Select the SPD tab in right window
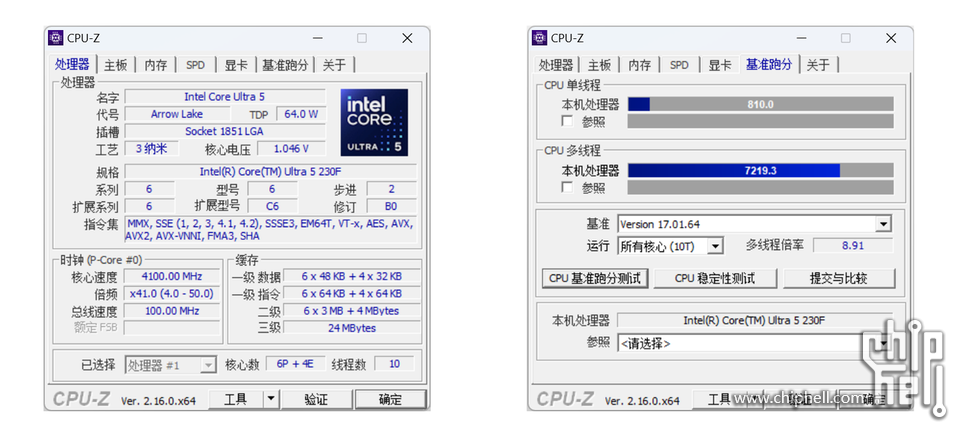This screenshot has height=433, width=960. pos(679,65)
